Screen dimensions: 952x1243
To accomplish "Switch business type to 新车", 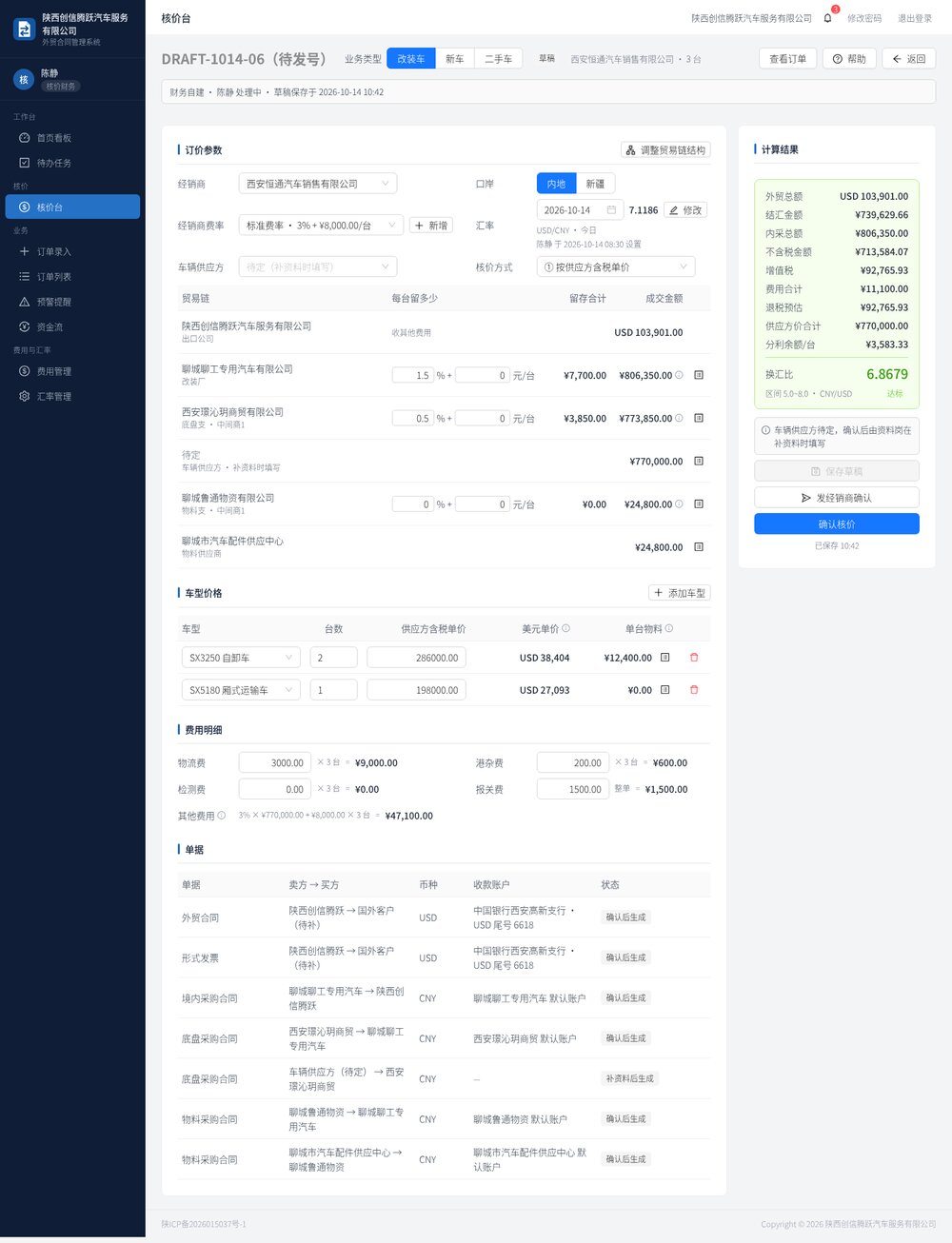I will point(455,59).
